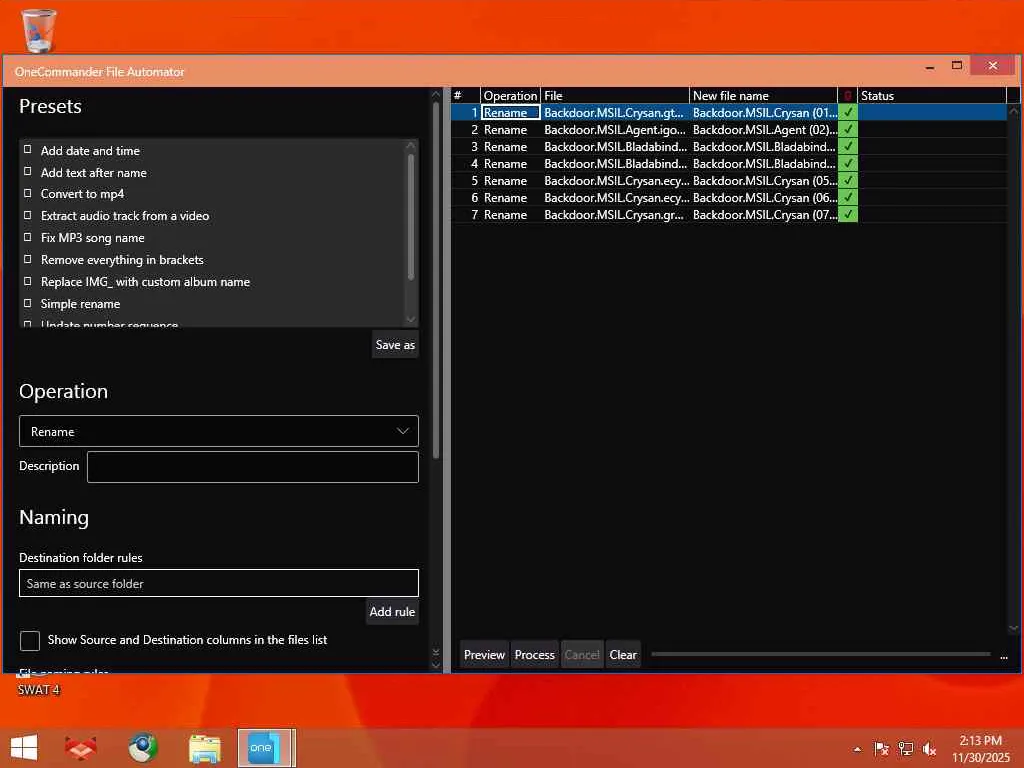Select row 5 new name Backdoor.MSIL.Crysan (05
This screenshot has width=1024, height=768.
pyautogui.click(x=763, y=180)
